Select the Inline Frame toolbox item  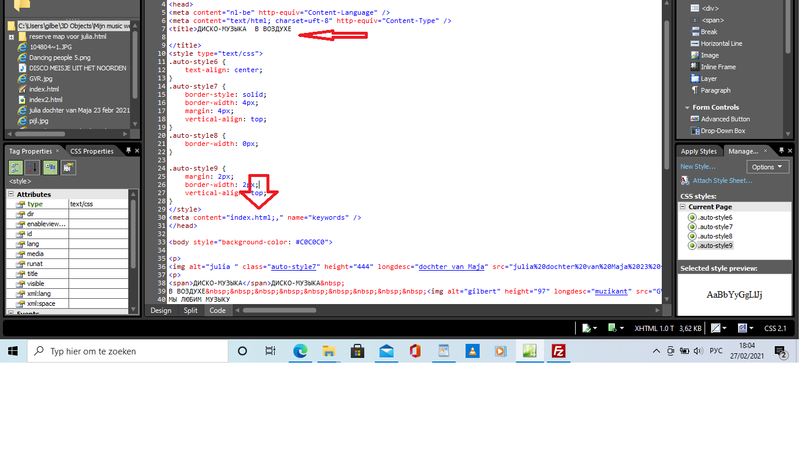(719, 67)
